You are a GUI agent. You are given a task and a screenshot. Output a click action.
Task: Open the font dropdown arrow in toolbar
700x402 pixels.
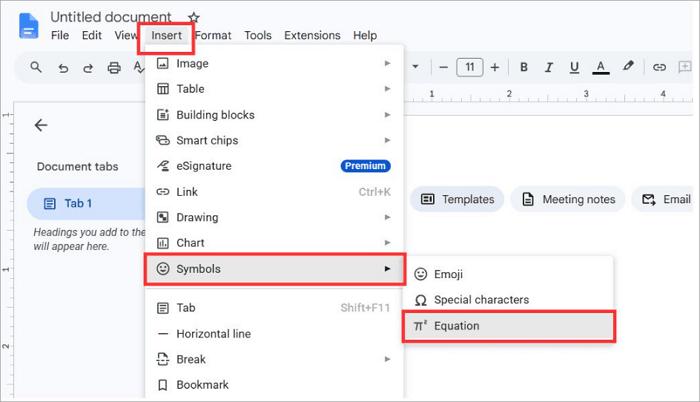pyautogui.click(x=415, y=67)
